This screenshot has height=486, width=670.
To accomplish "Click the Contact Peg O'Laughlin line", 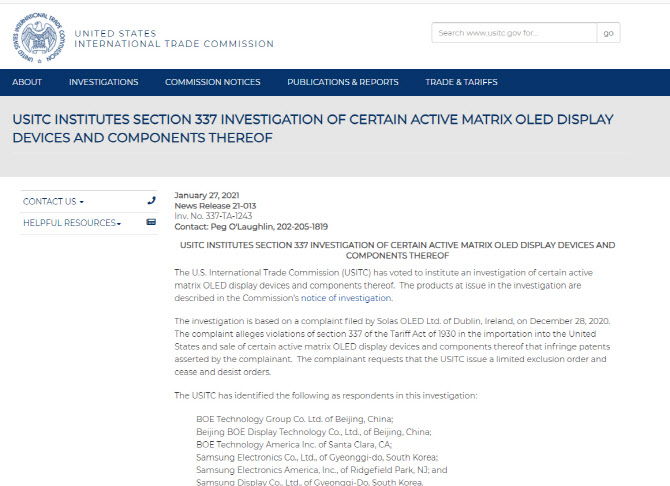I will click(251, 227).
